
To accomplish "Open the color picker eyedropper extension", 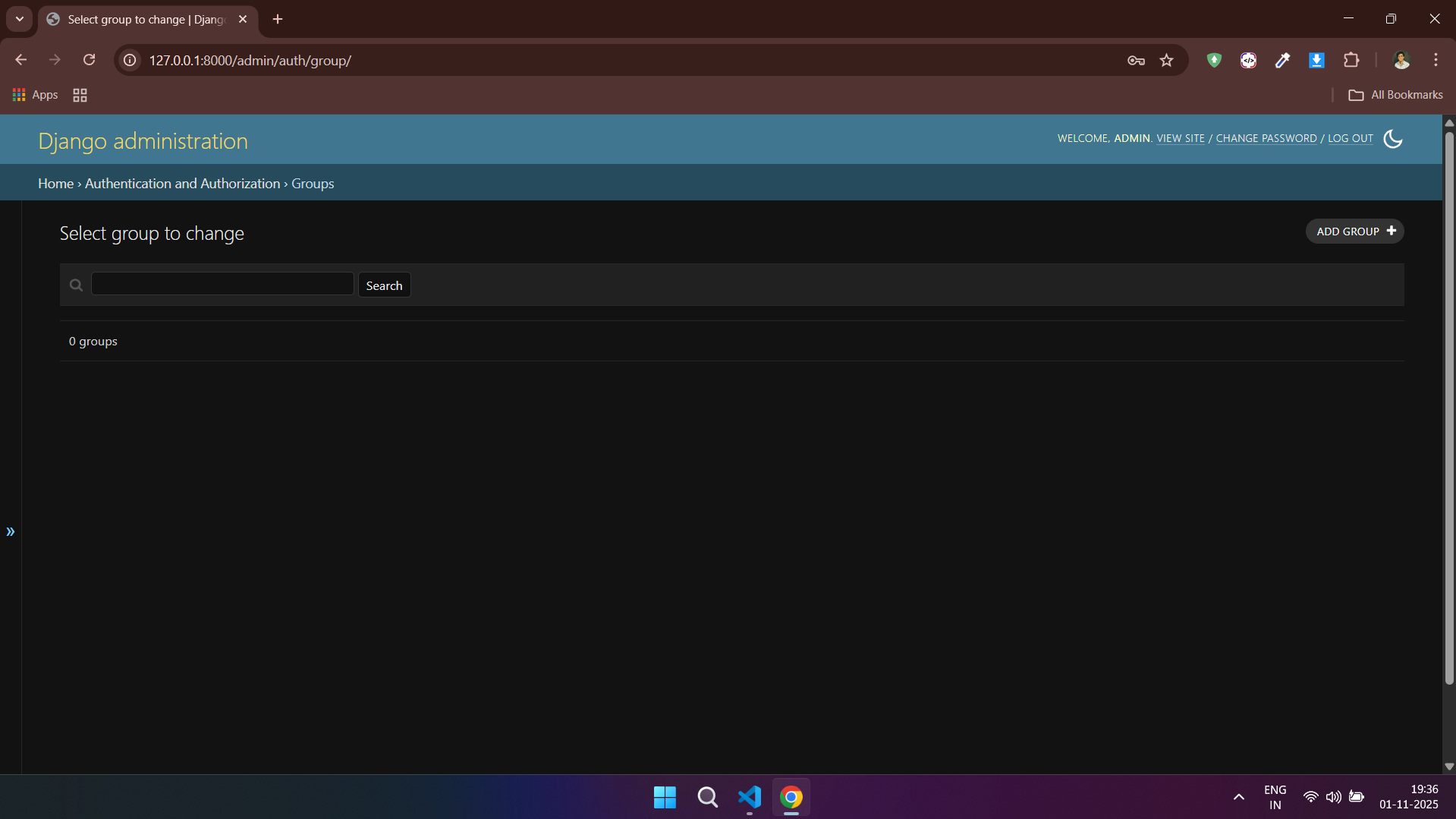I will (1282, 61).
